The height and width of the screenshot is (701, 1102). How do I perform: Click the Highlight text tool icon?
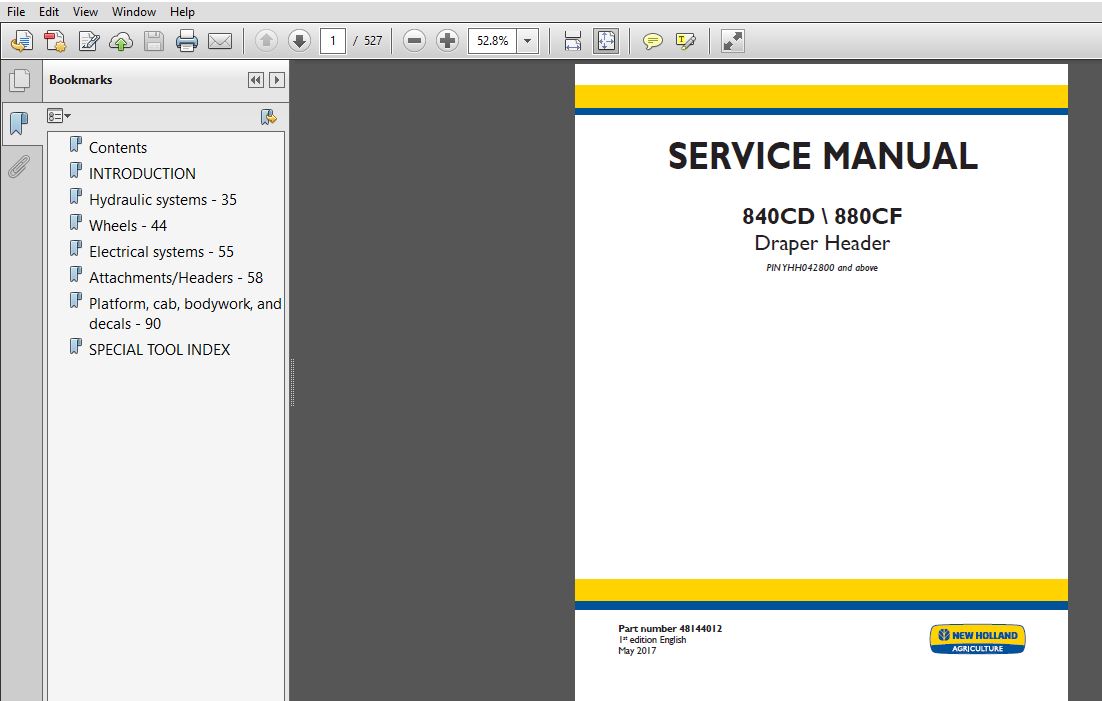[x=686, y=41]
